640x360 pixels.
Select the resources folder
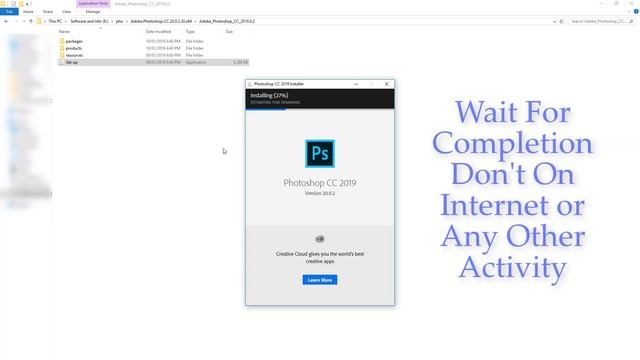pos(74,55)
